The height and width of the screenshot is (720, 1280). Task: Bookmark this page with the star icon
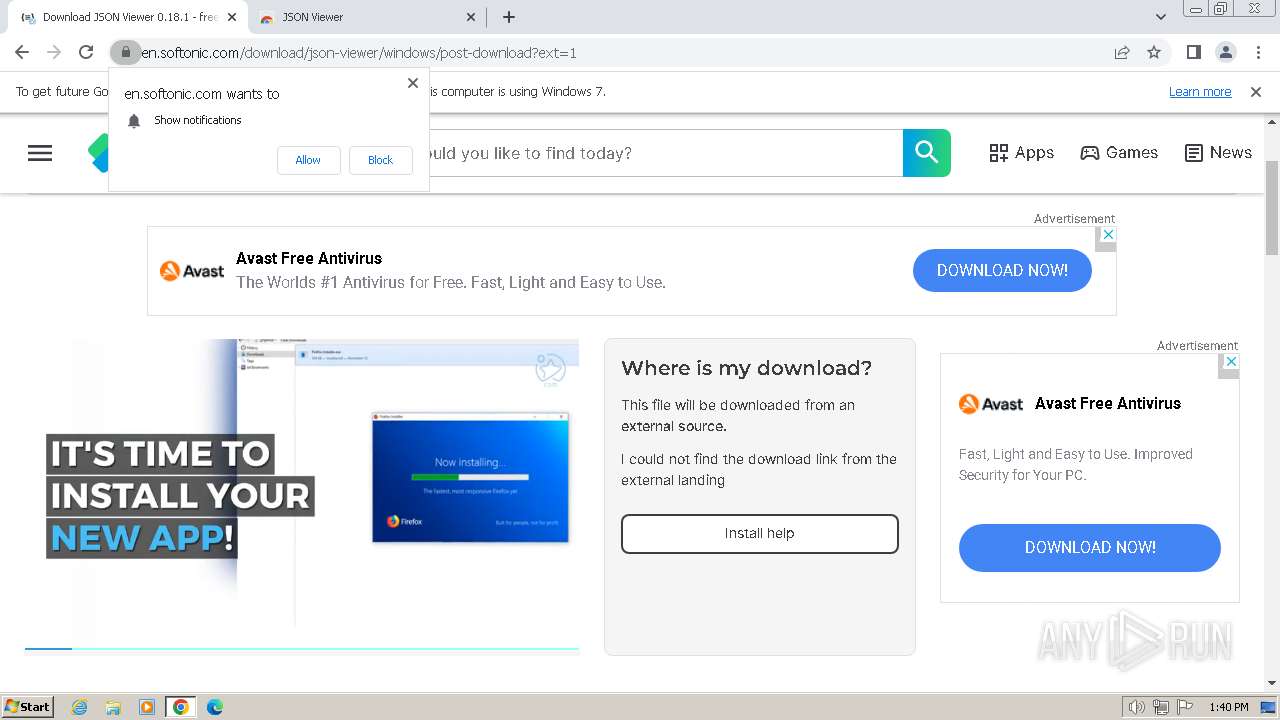1154,52
